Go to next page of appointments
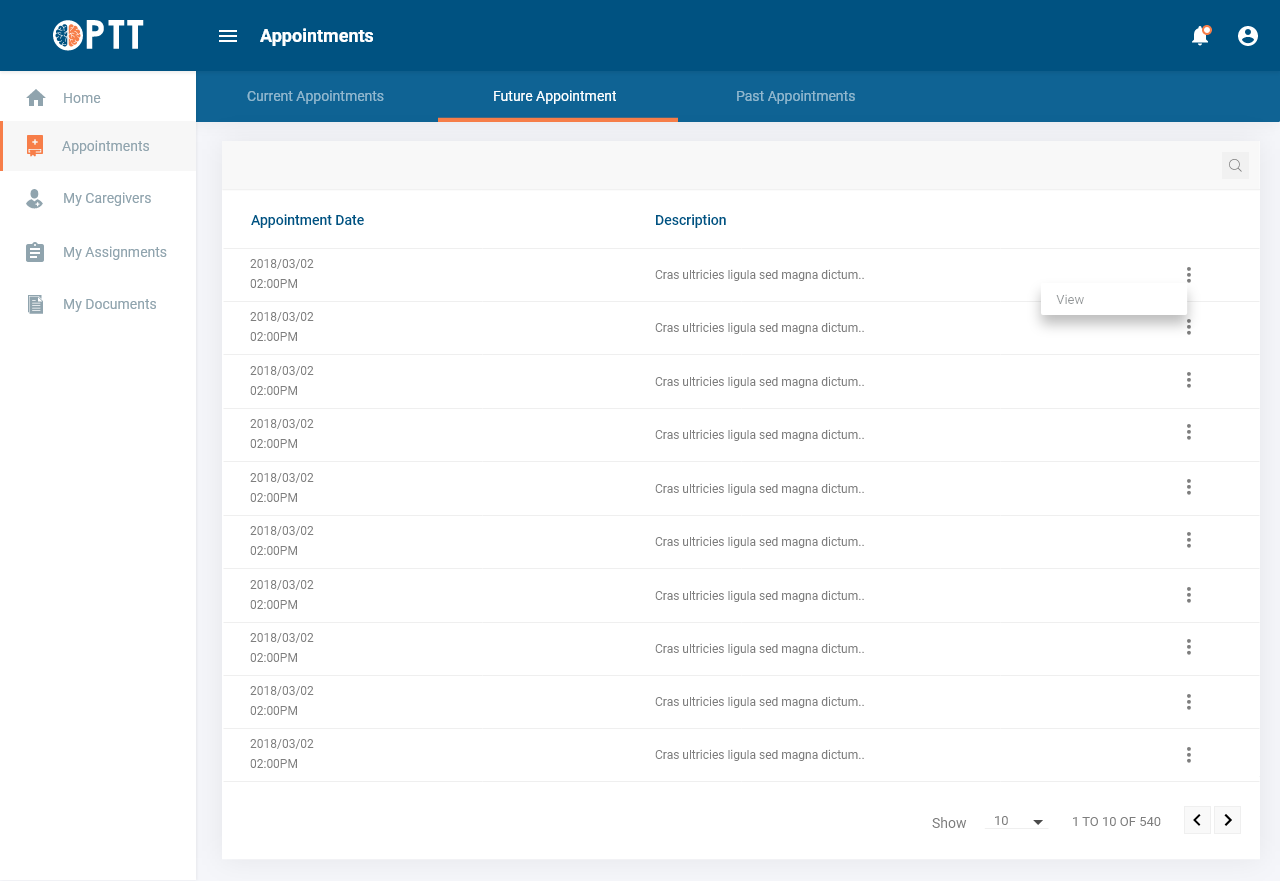This screenshot has height=881, width=1280. (x=1228, y=820)
